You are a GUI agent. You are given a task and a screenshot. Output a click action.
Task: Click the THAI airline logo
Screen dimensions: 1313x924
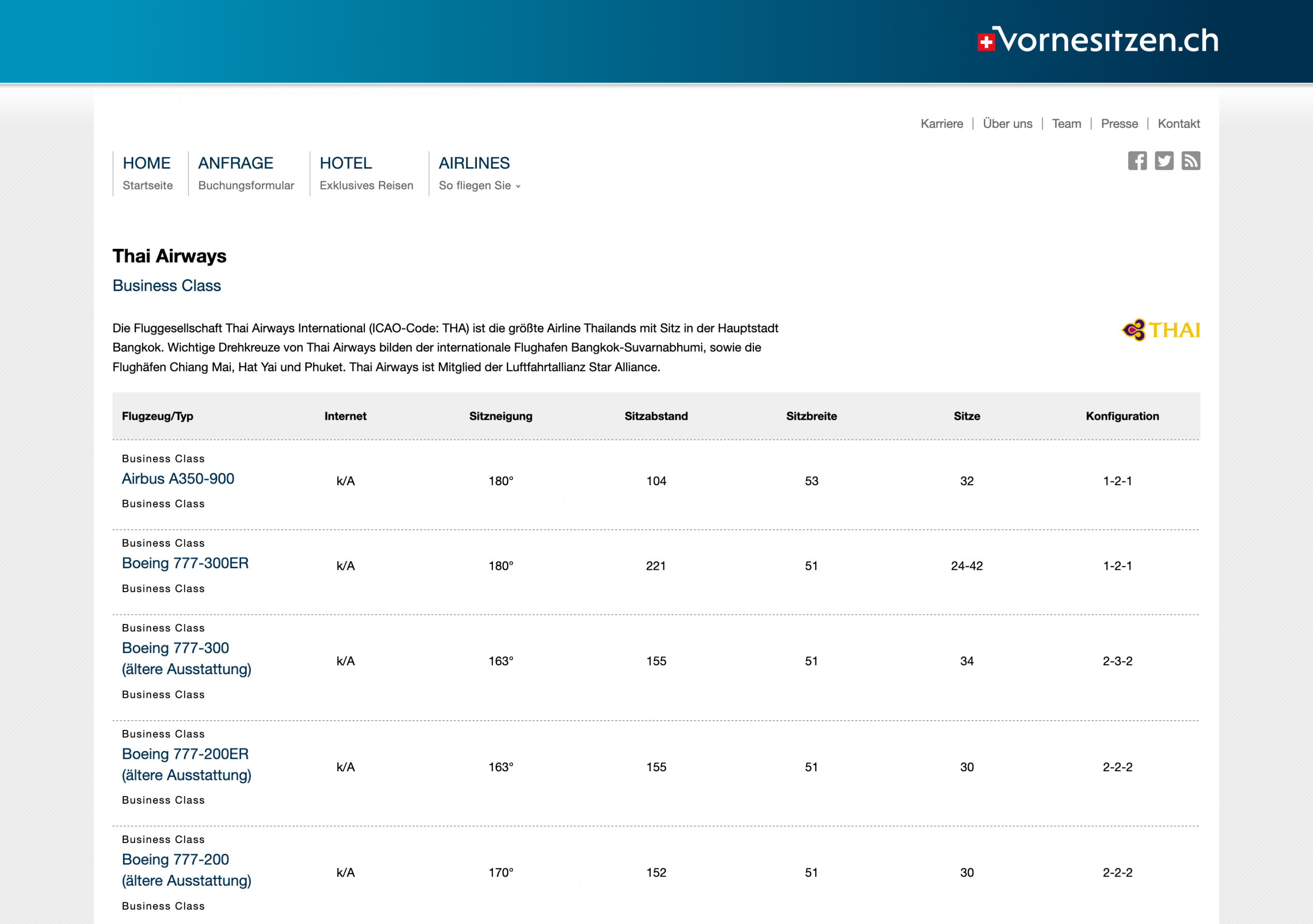click(1161, 330)
